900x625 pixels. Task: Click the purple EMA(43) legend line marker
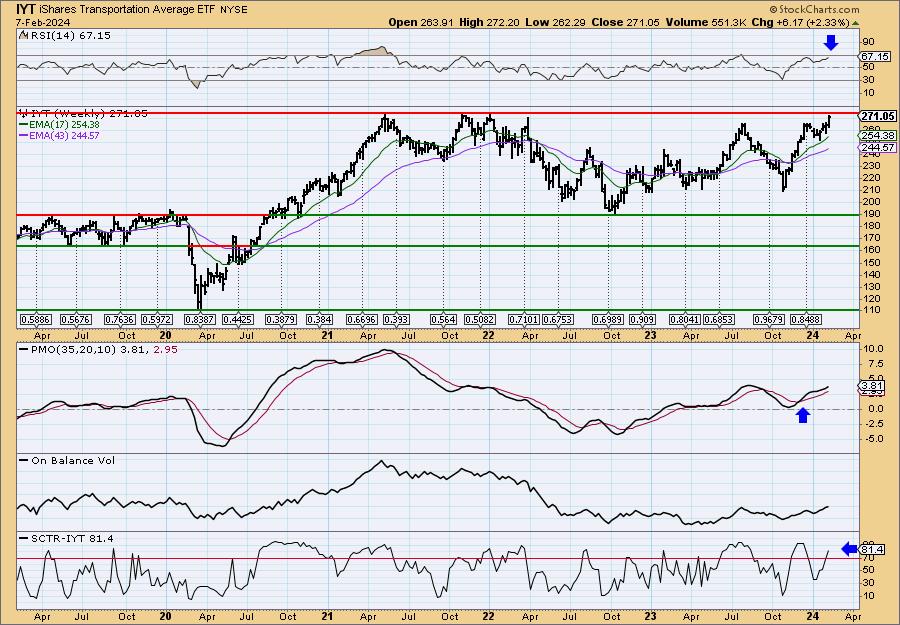click(x=23, y=135)
